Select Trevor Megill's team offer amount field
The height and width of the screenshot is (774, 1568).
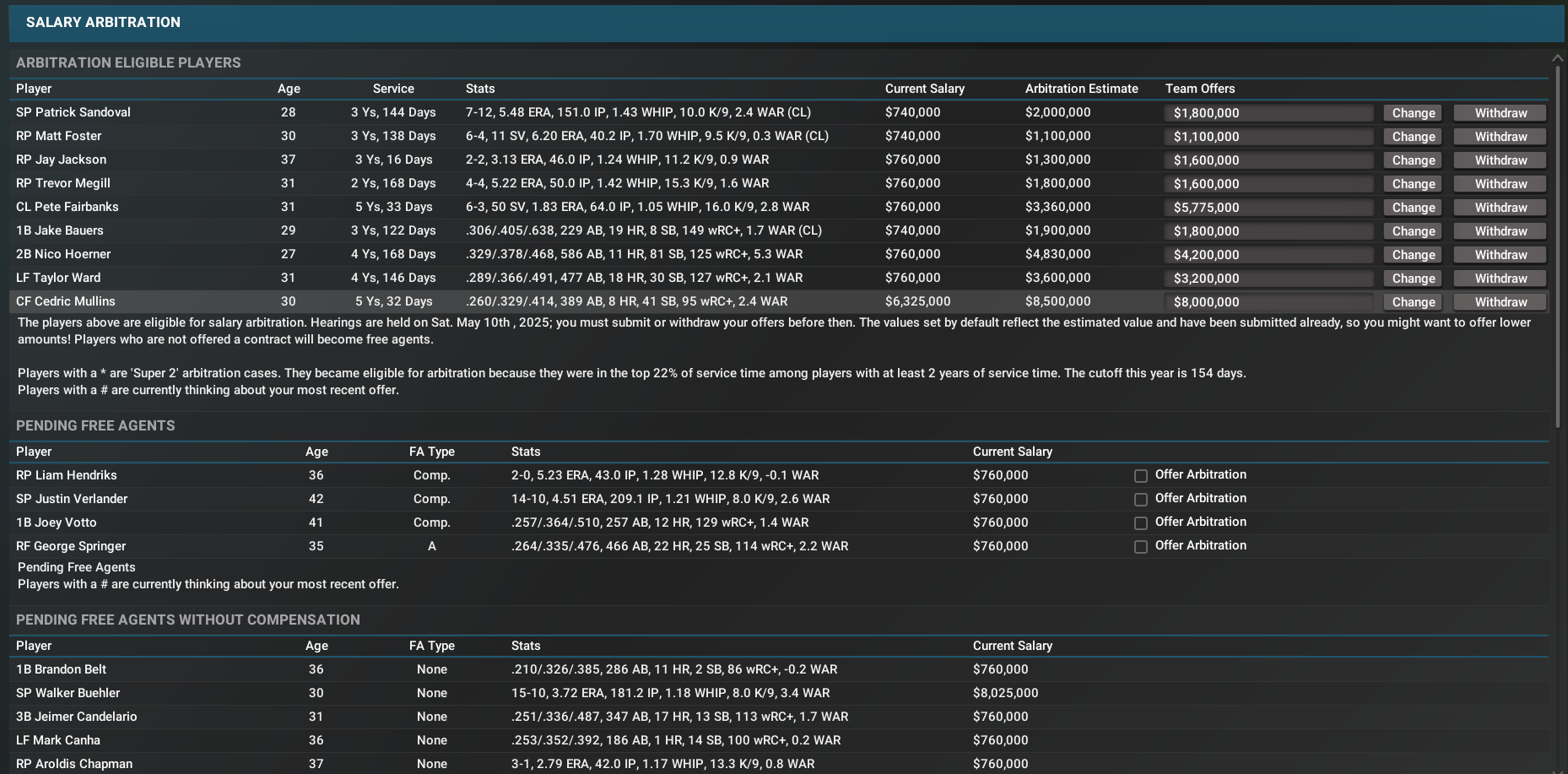(x=1268, y=184)
